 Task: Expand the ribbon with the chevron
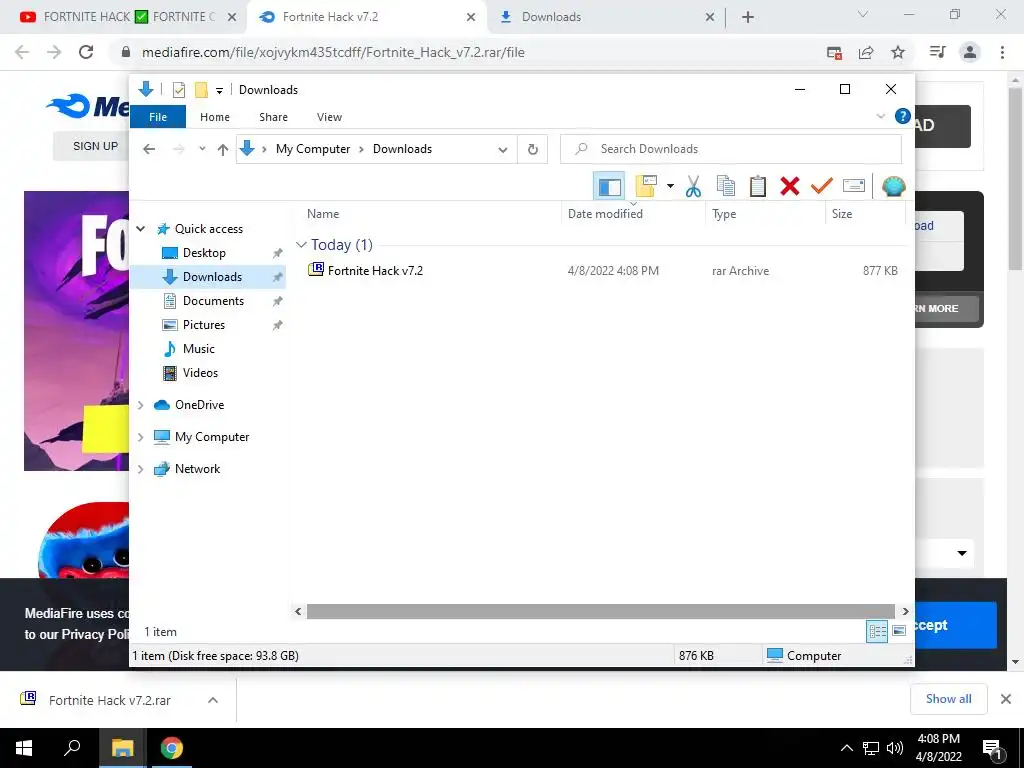pyautogui.click(x=880, y=116)
